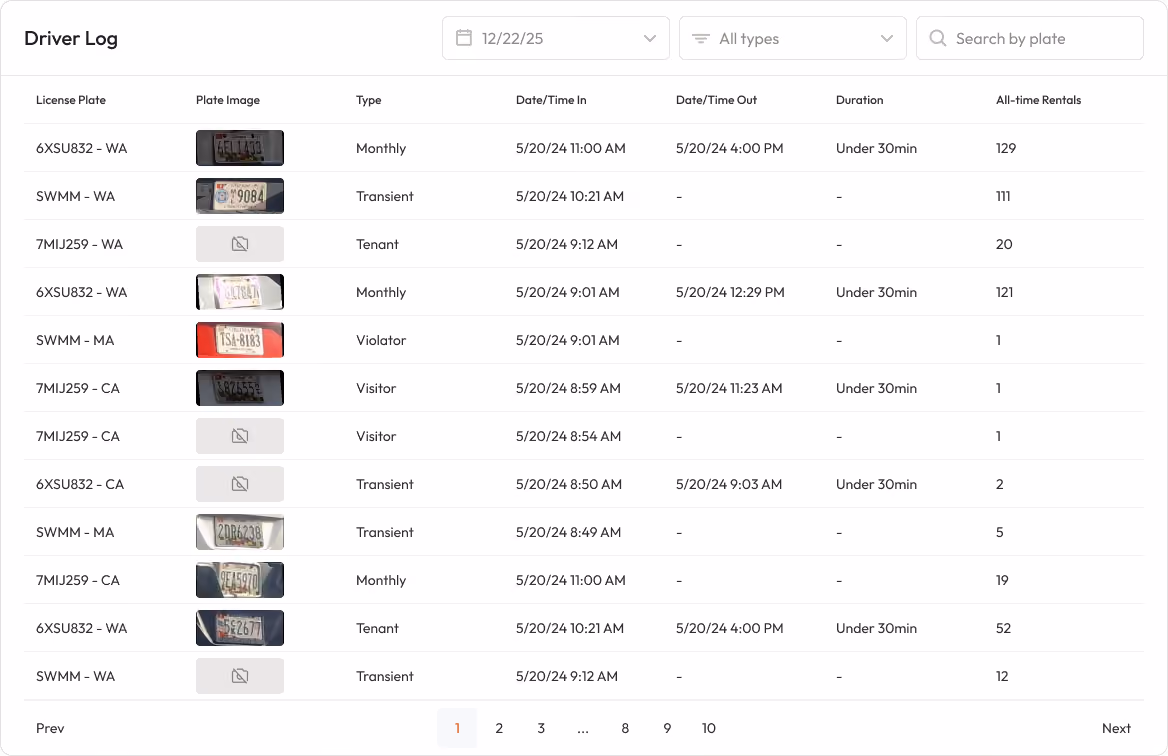This screenshot has width=1168, height=756.
Task: Click the 5/20/24 9:03 AM time out
Action: tap(729, 484)
